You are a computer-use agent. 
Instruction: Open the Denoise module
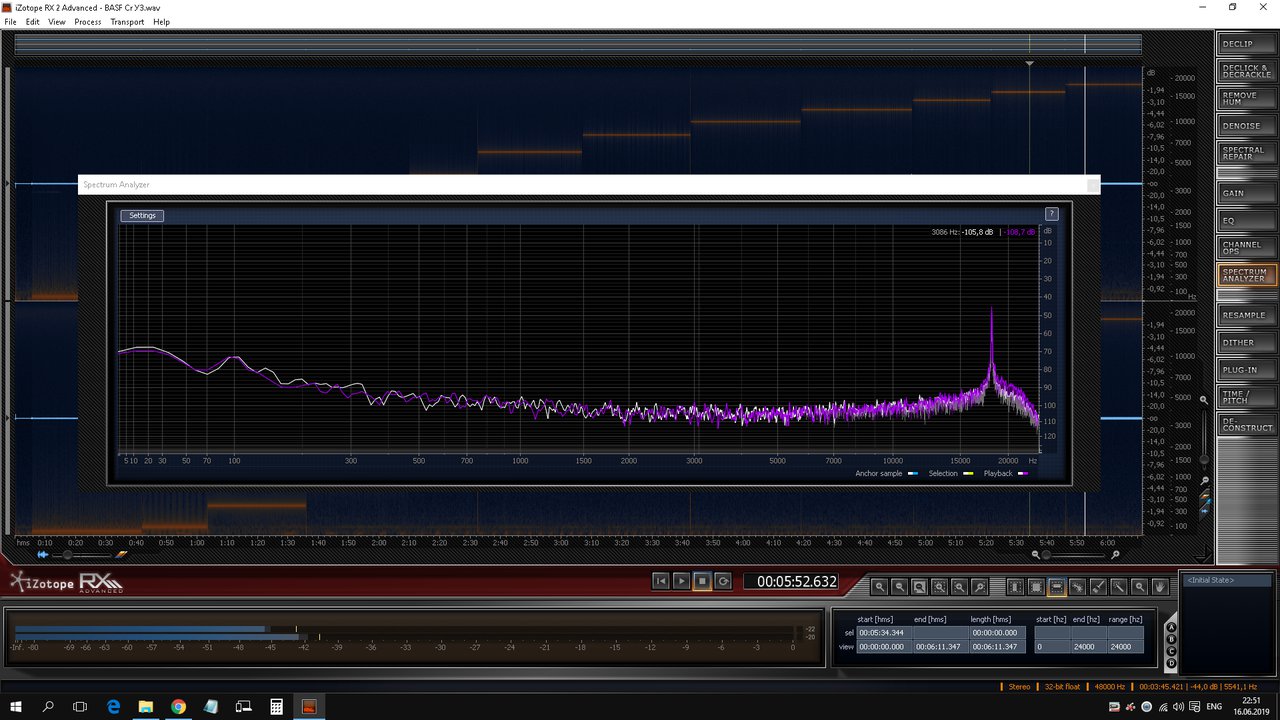pyautogui.click(x=1245, y=126)
